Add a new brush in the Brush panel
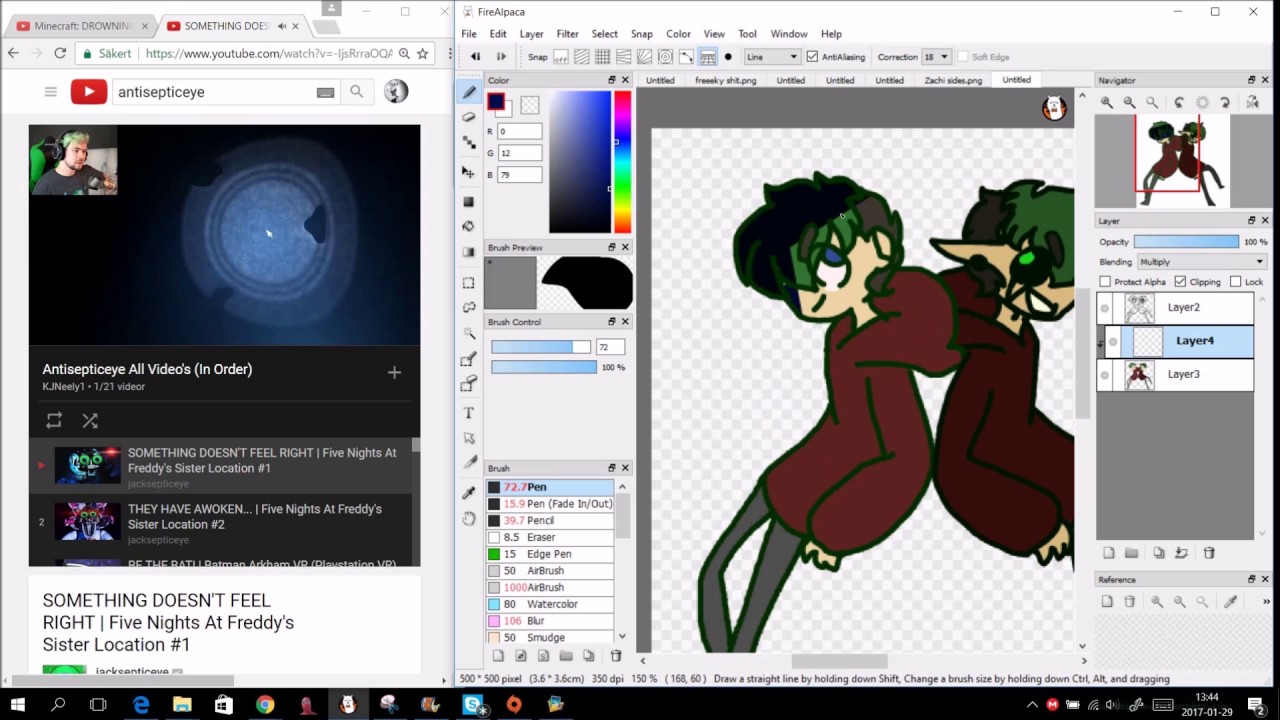The image size is (1280, 720). 498,656
